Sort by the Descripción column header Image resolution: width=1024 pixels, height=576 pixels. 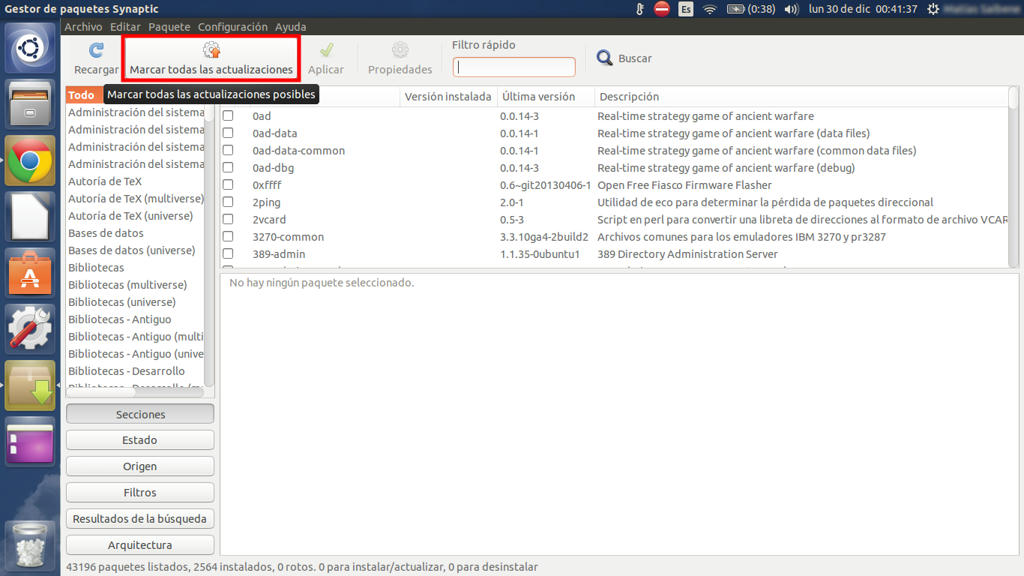(802, 97)
